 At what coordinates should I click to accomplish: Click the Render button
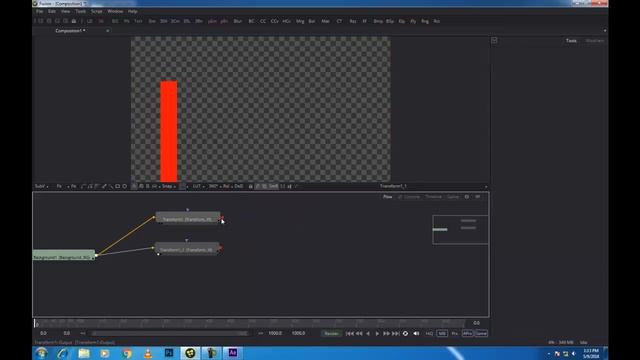pyautogui.click(x=331, y=333)
